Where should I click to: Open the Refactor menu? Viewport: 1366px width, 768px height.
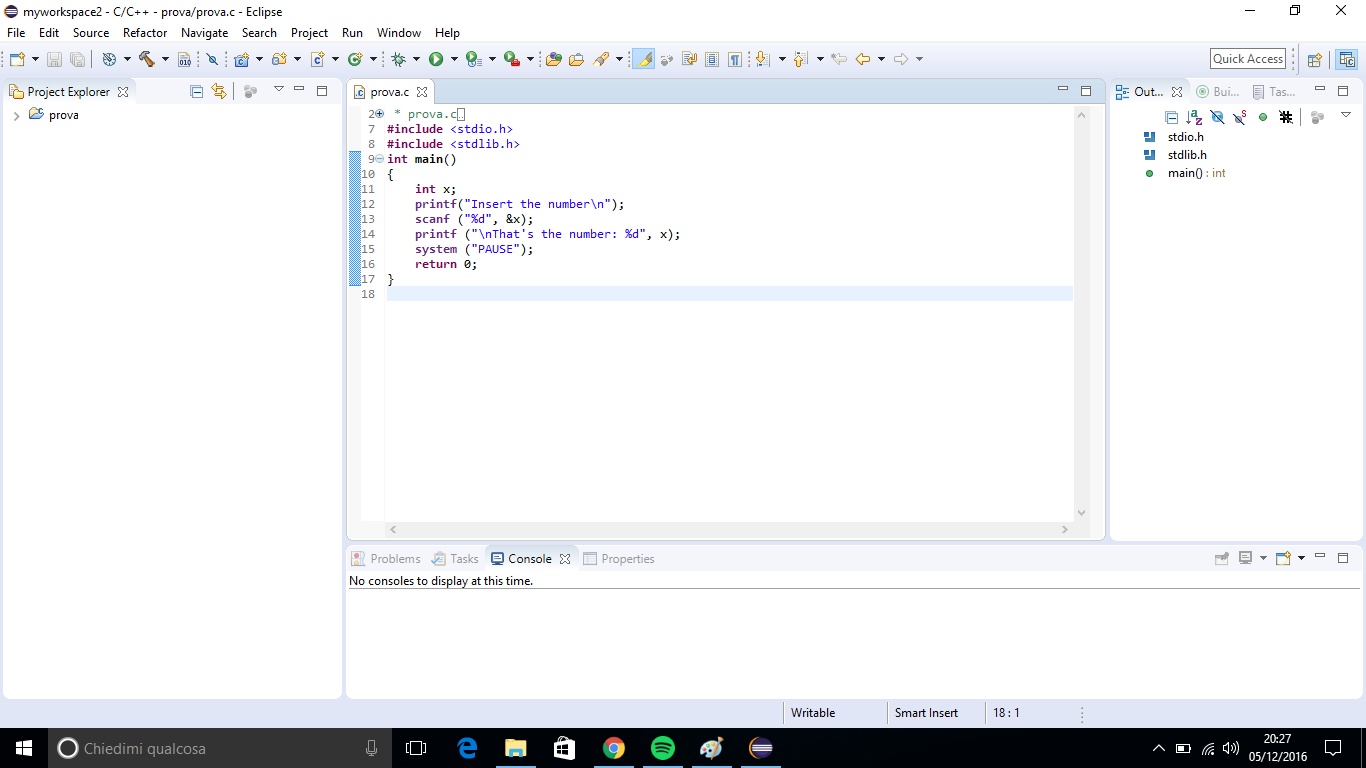[145, 33]
